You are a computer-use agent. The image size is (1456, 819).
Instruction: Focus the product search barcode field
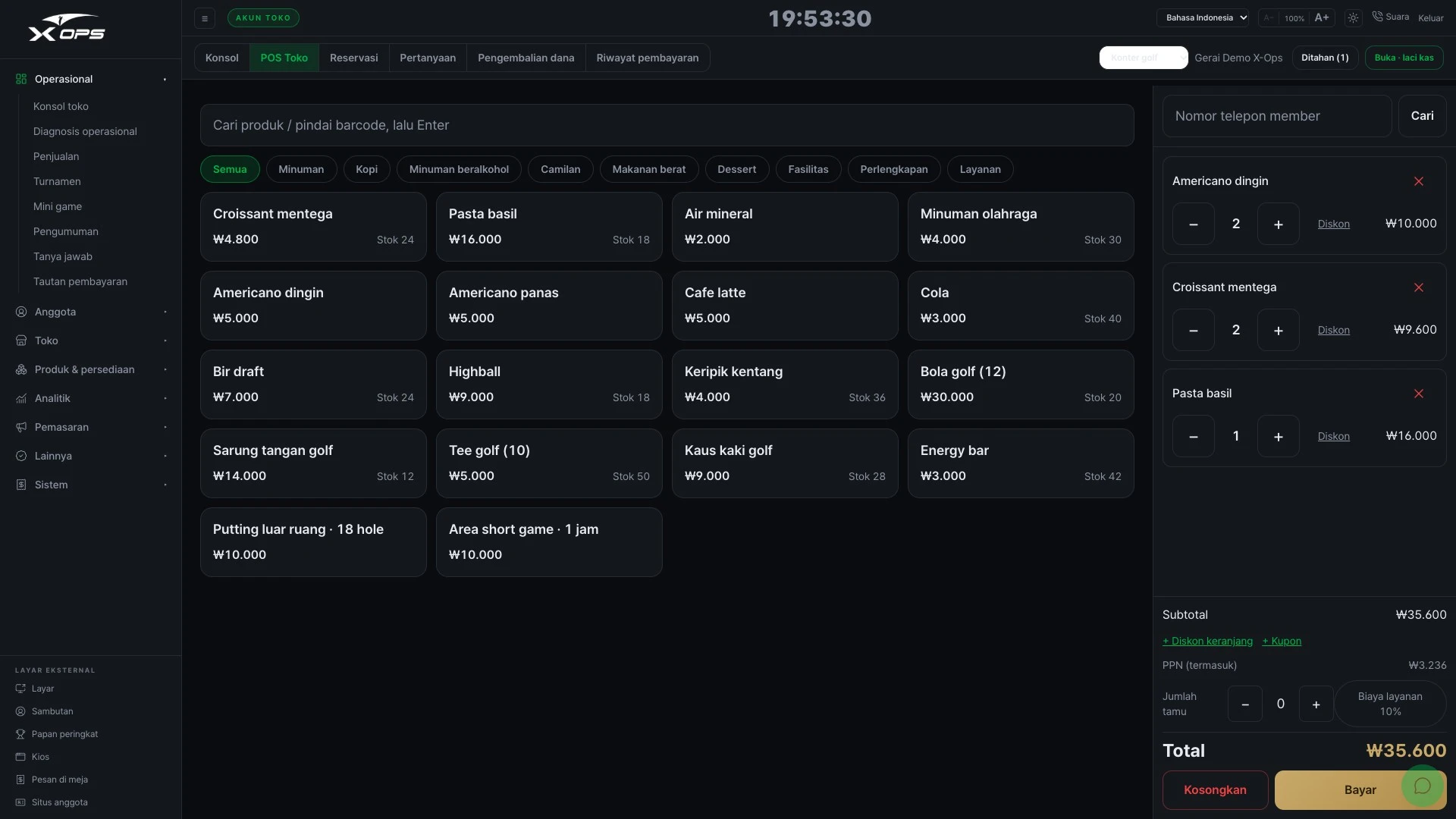[667, 125]
